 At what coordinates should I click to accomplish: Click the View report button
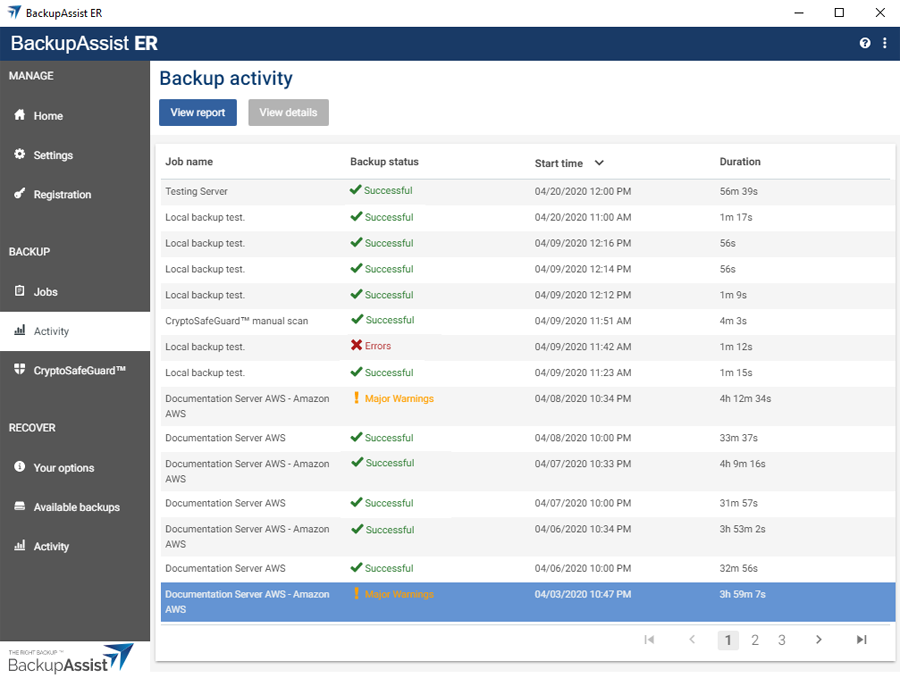pos(197,113)
